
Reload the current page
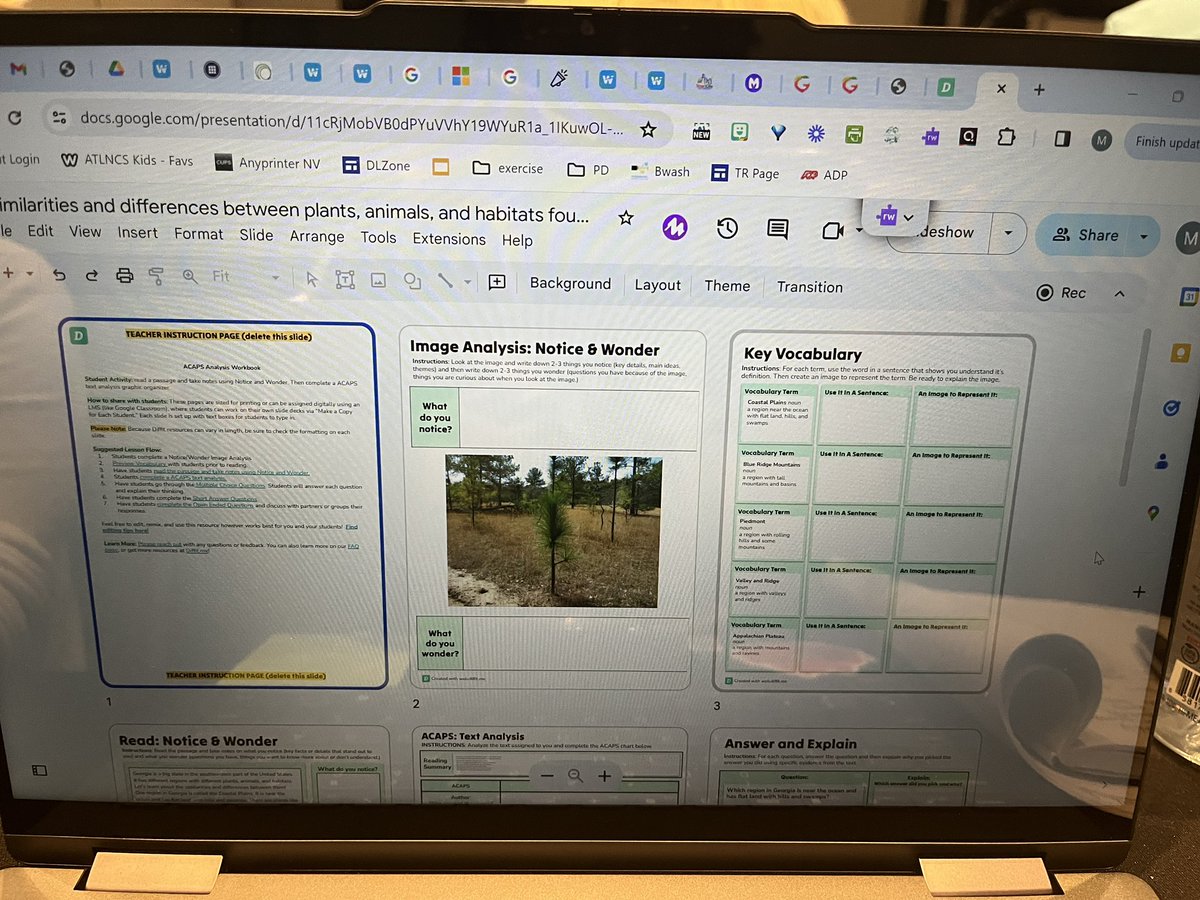click(15, 117)
